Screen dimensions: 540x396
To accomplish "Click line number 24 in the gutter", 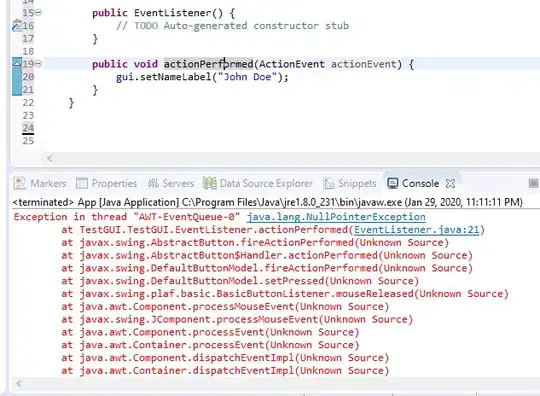I will click(x=28, y=128).
